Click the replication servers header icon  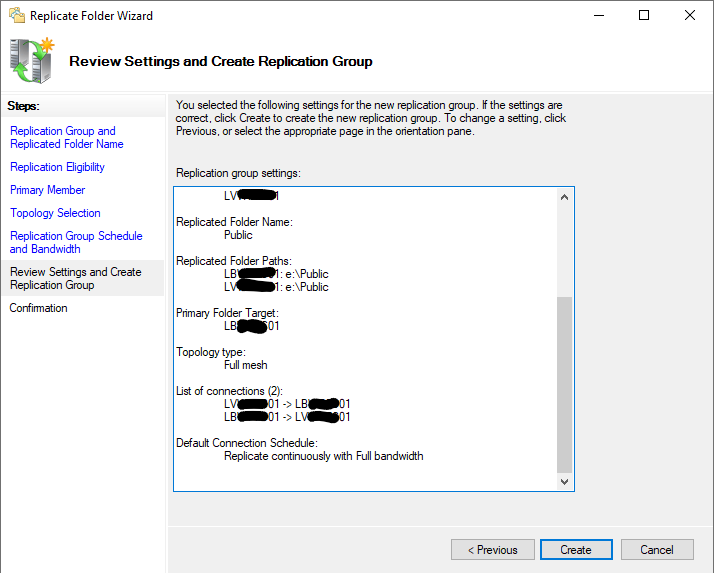click(x=31, y=61)
